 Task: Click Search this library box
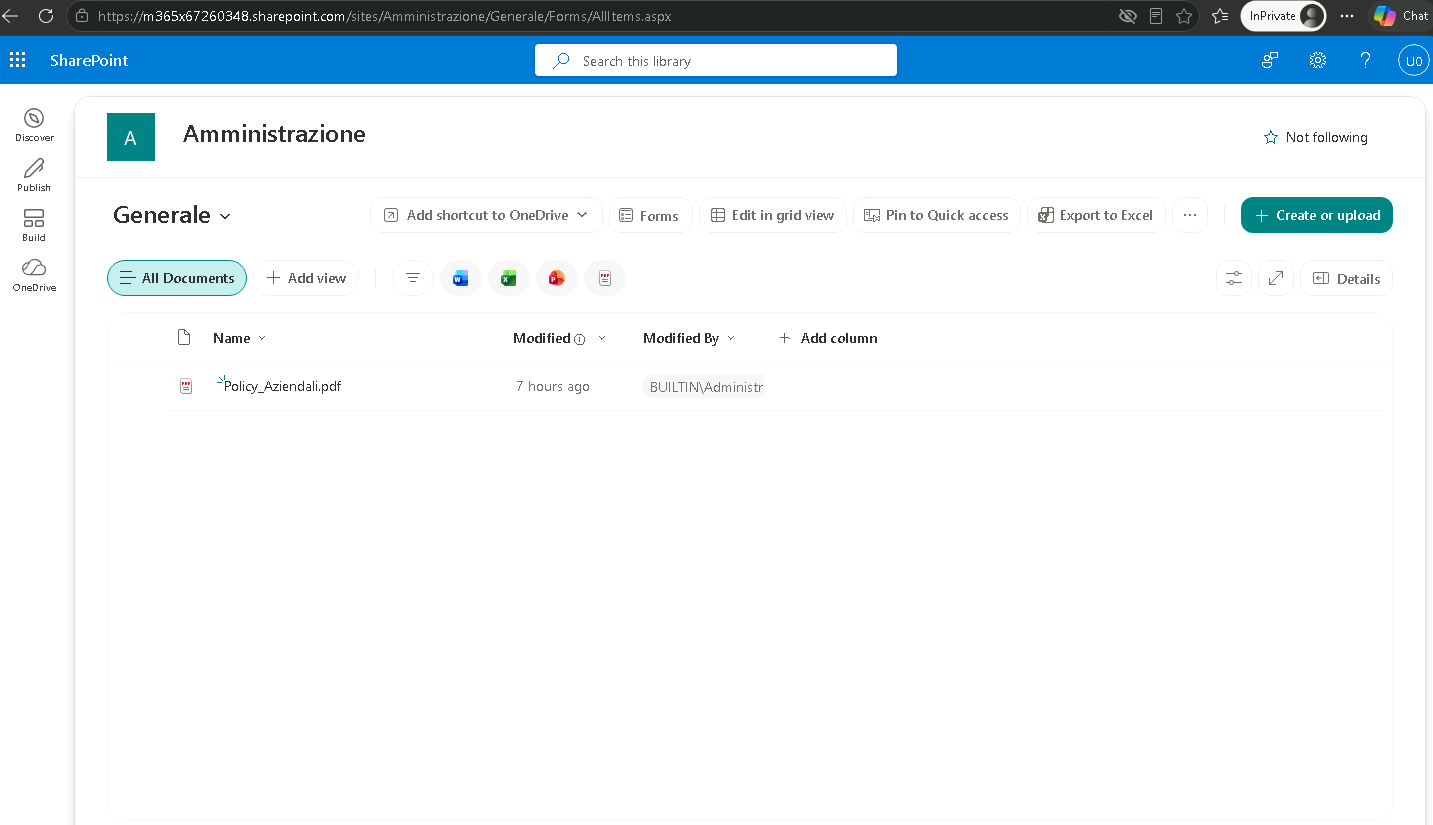click(x=716, y=60)
